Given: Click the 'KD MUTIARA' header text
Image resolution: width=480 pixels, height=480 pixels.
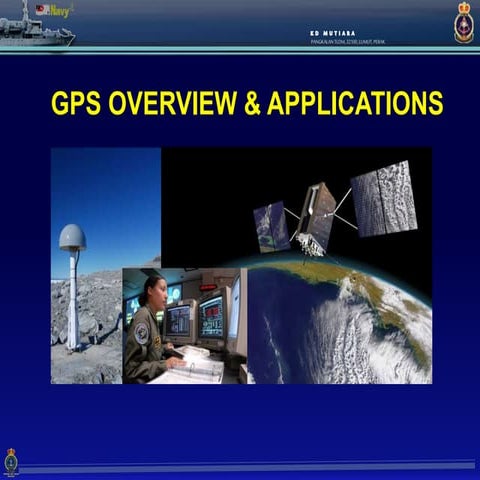Looking at the screenshot, I should tap(333, 33).
